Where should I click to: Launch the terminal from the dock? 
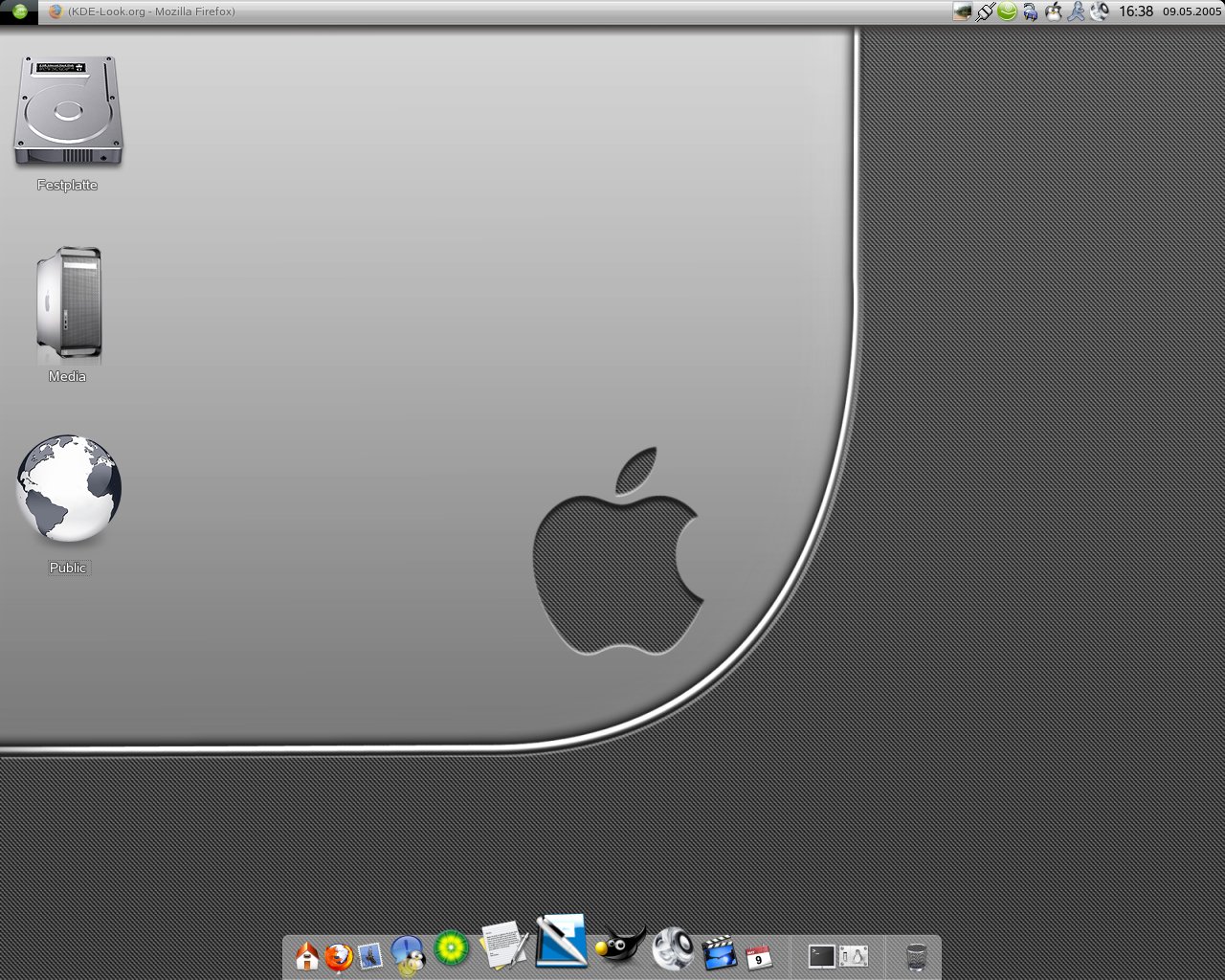(822, 956)
